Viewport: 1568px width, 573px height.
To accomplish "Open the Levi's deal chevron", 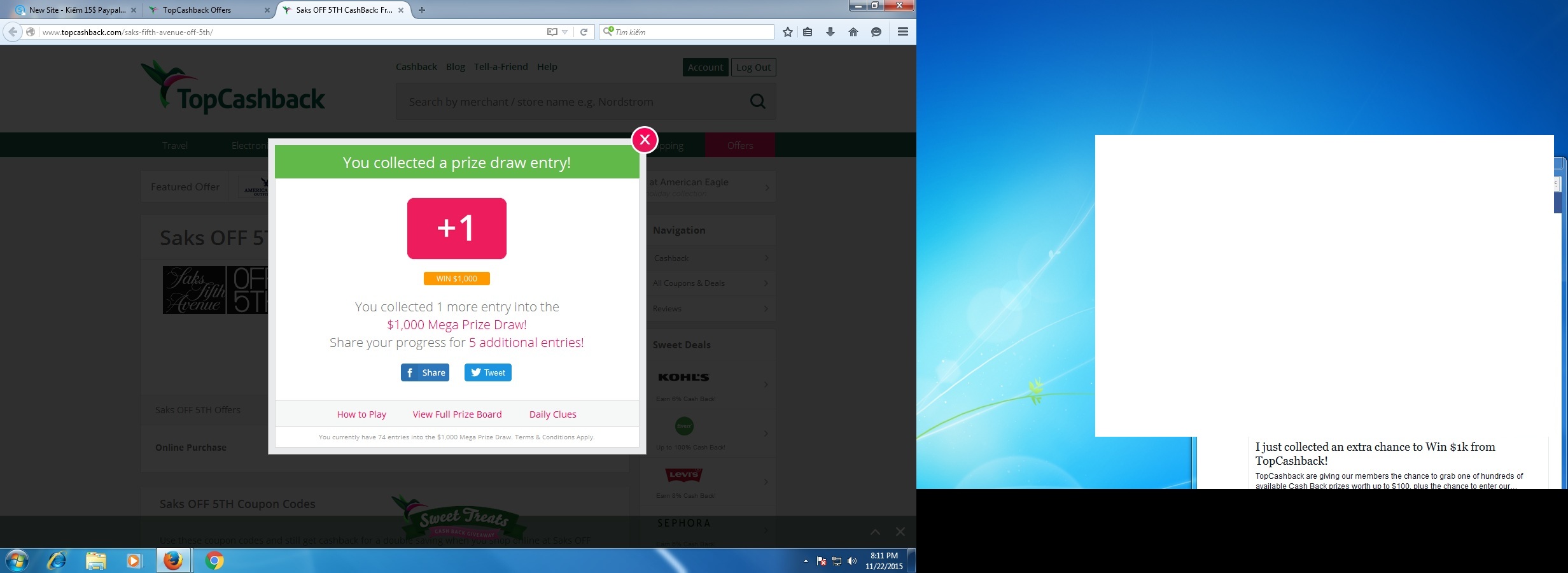I will pos(766,482).
